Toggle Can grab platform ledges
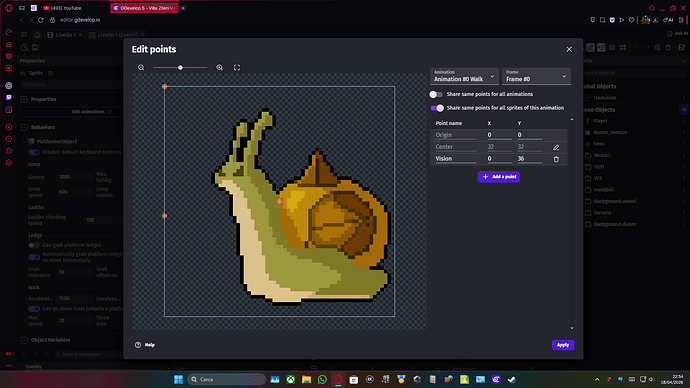Image resolution: width=690 pixels, height=388 pixels. [34, 245]
